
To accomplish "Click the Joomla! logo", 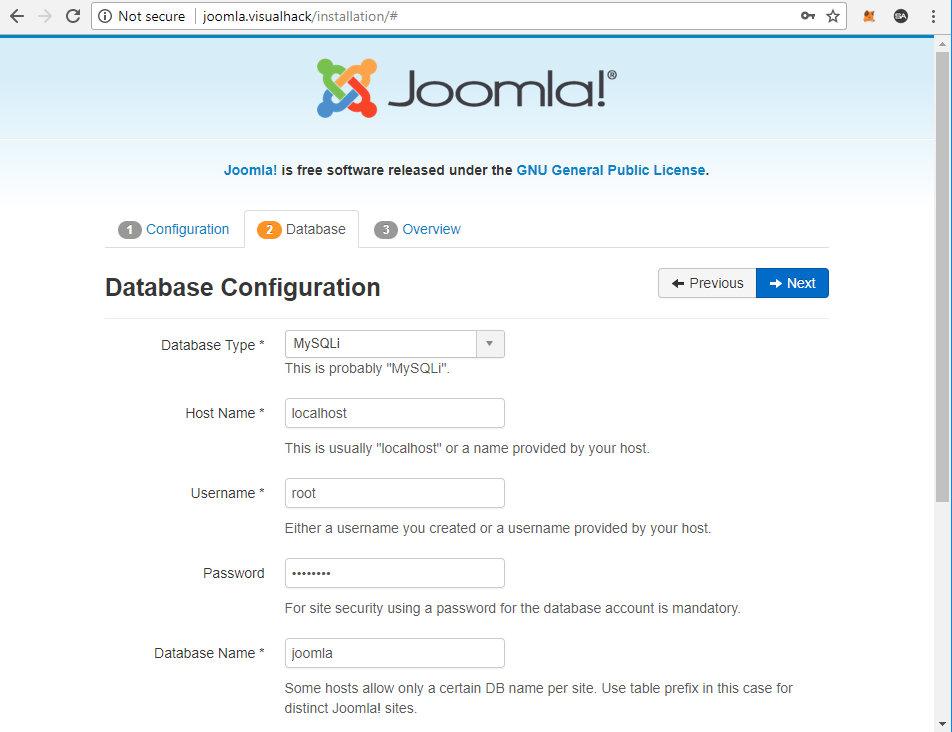I will [x=467, y=88].
